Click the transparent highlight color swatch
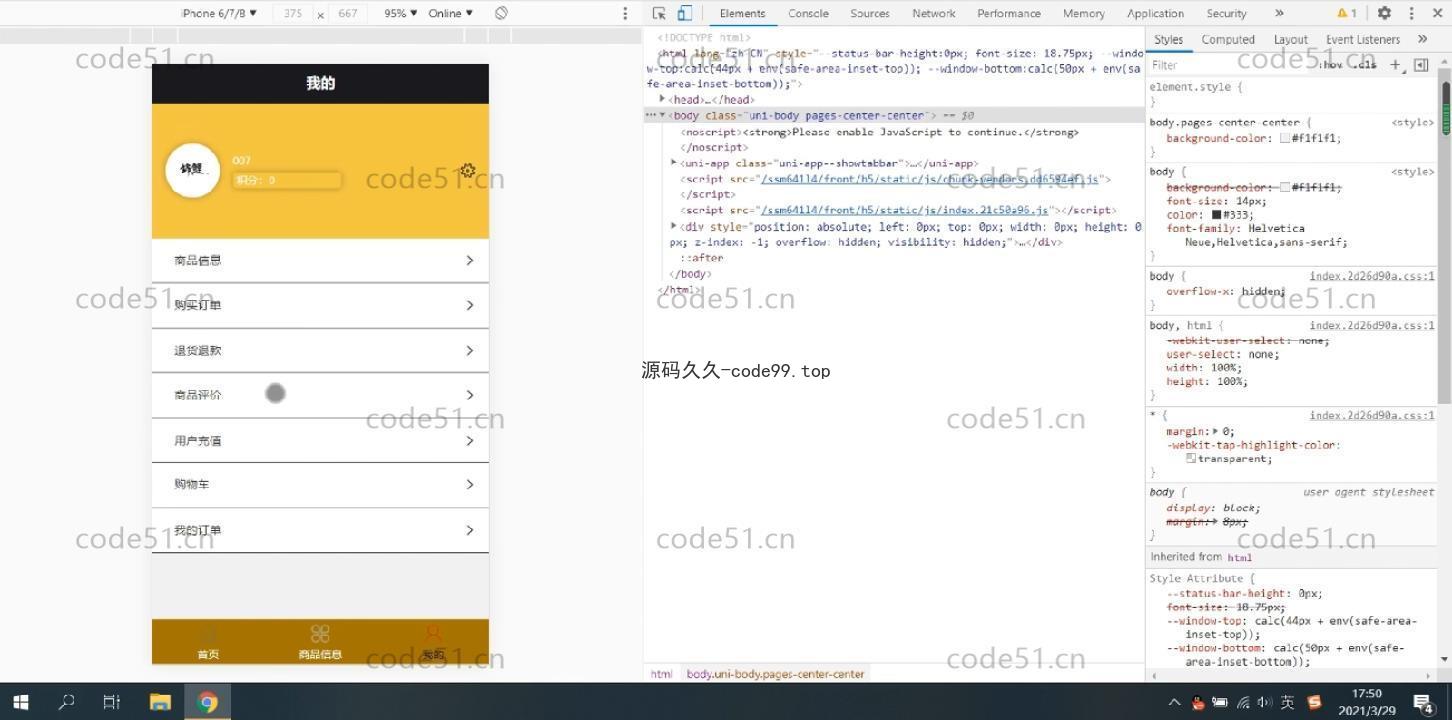 [1191, 458]
